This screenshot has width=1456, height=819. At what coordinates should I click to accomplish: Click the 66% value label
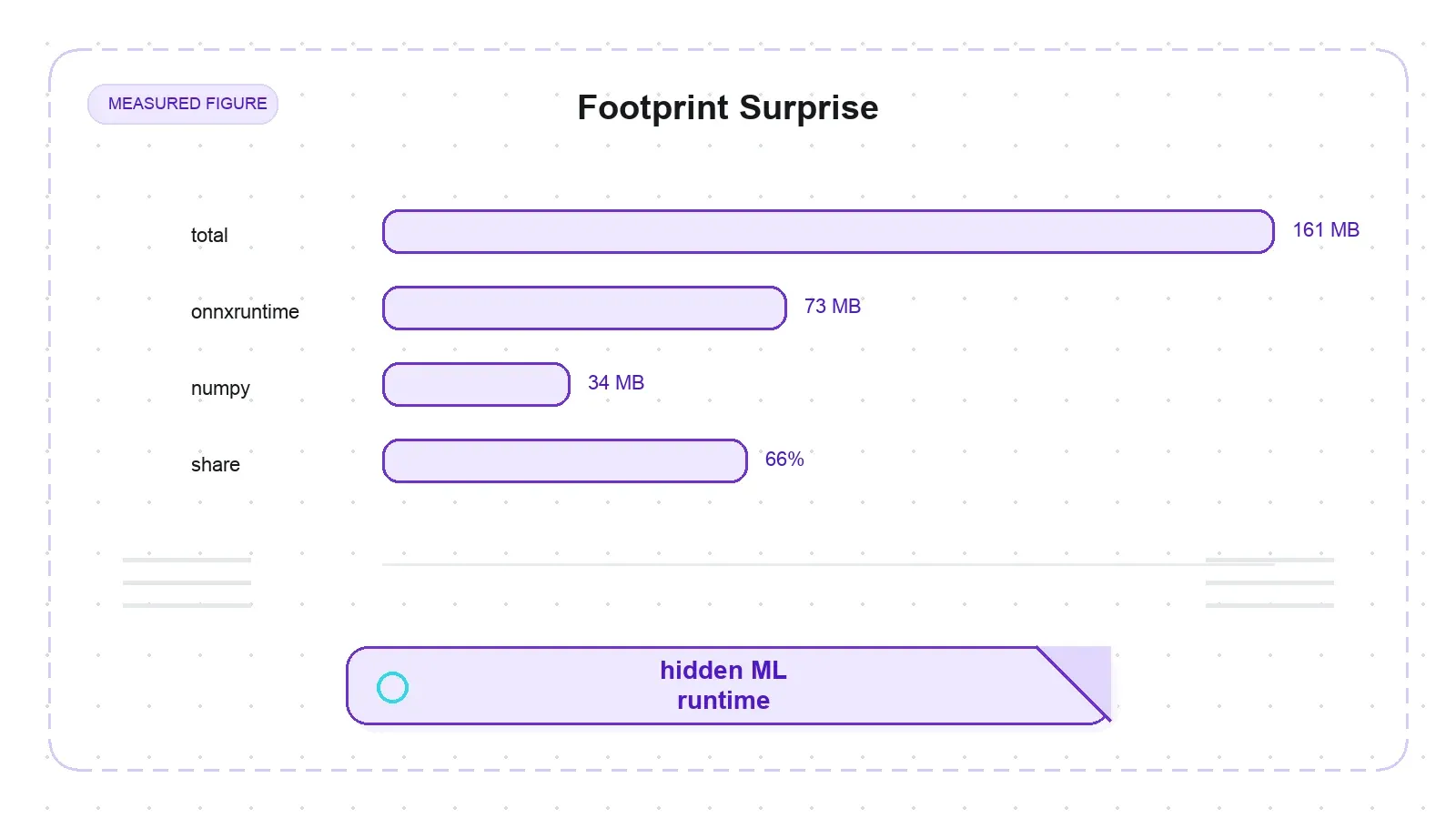coord(784,460)
